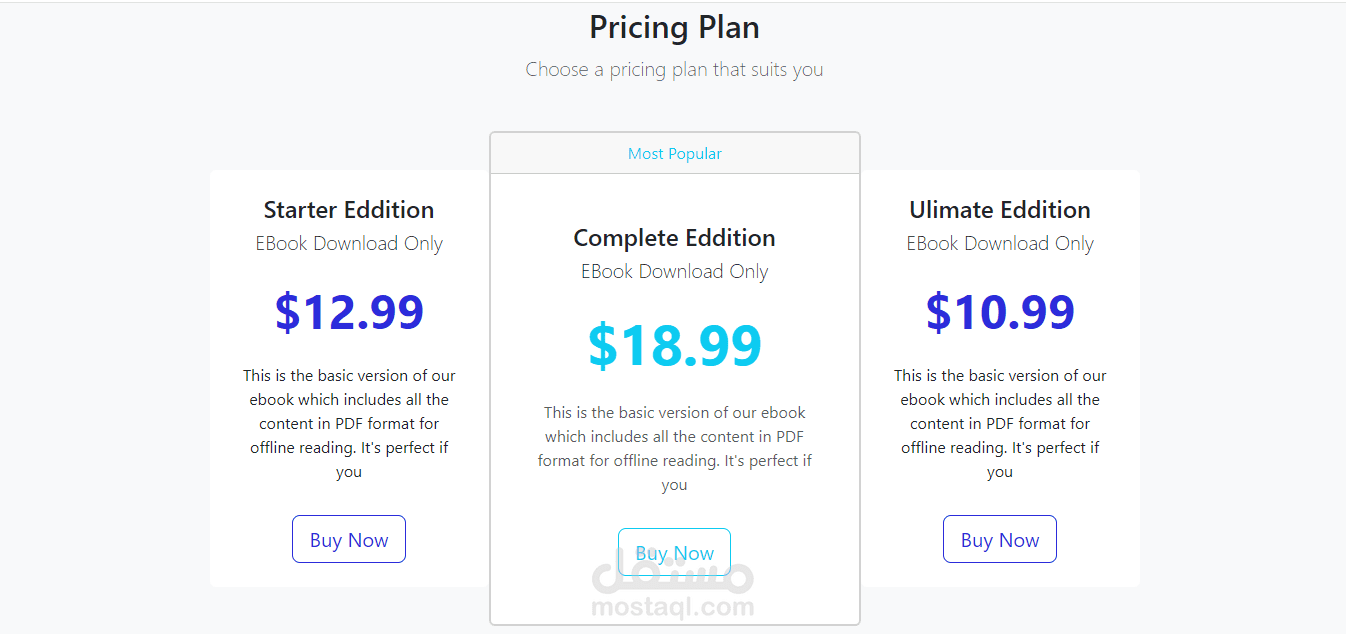Click the Complete Eddition description paragraph
Screen dimensions: 1346x634
pos(674,448)
